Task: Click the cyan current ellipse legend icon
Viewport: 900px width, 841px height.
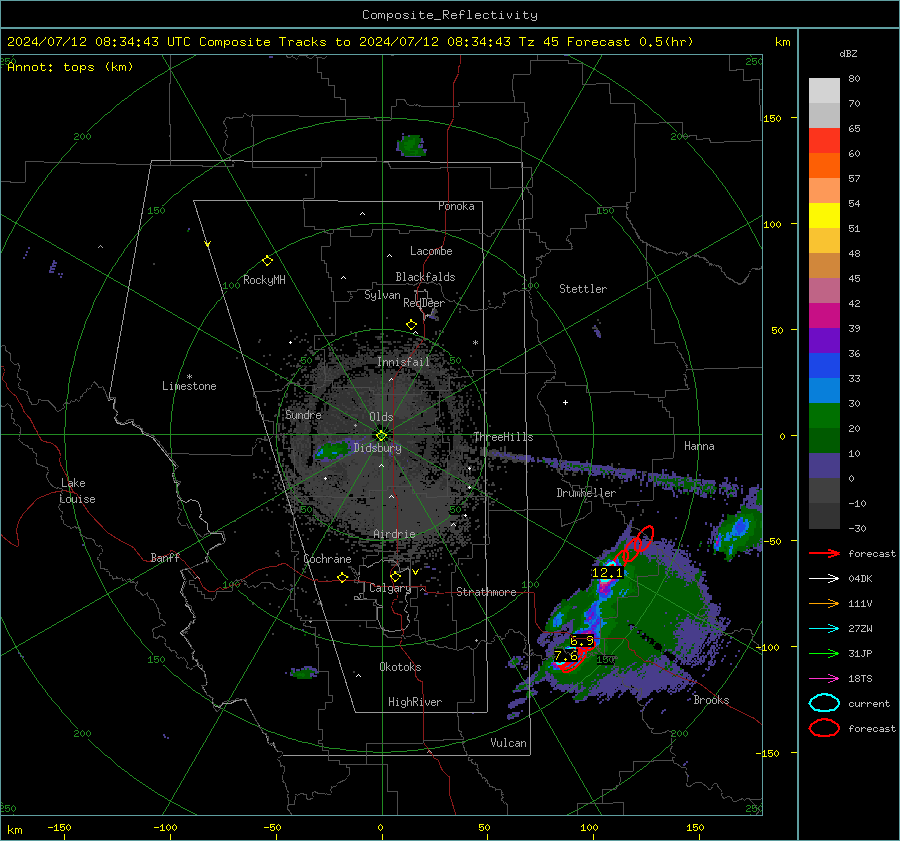Action: click(824, 703)
